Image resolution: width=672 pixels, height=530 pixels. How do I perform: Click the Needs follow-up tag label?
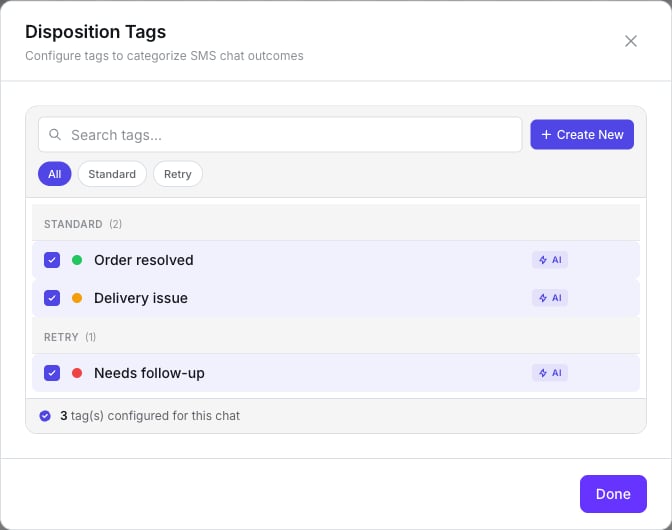point(149,373)
